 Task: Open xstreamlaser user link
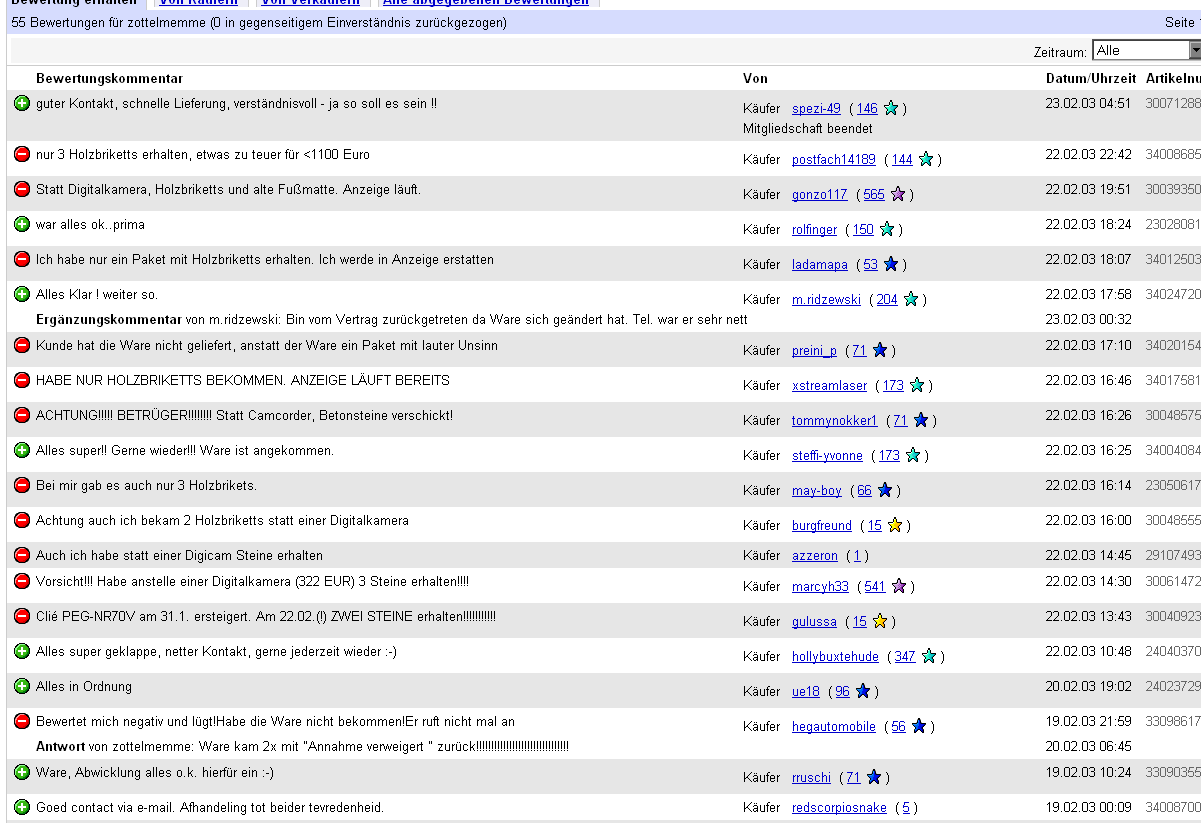830,386
